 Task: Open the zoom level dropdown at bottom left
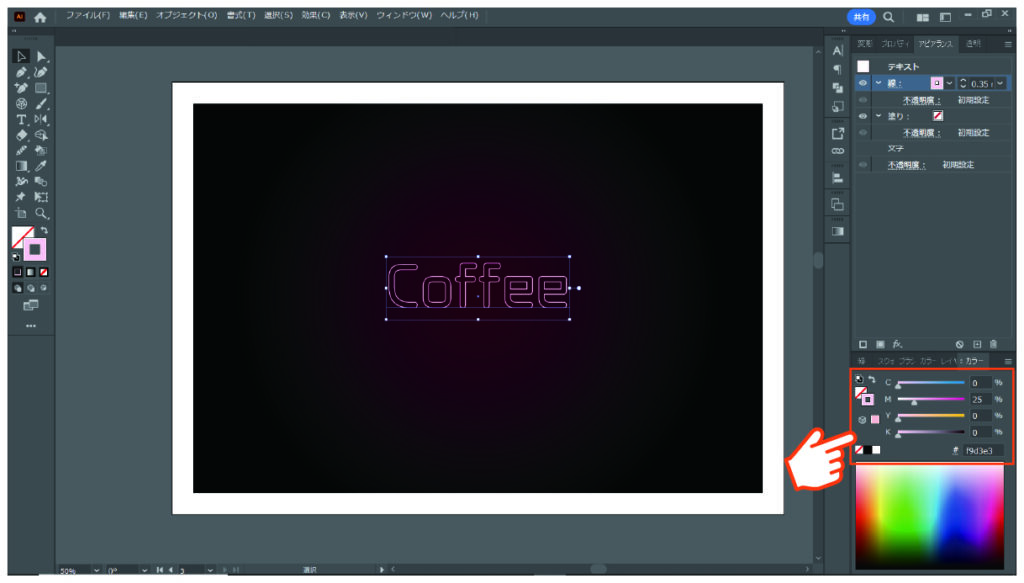97,570
